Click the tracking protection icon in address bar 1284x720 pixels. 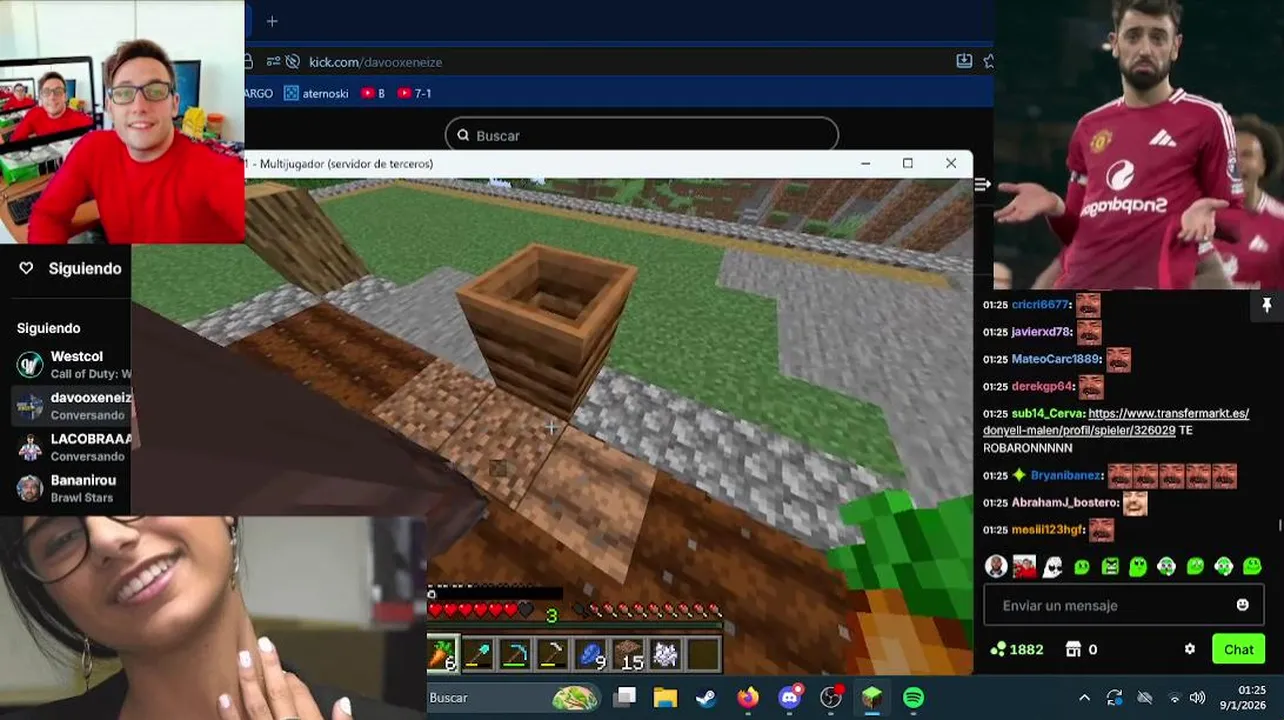point(292,62)
